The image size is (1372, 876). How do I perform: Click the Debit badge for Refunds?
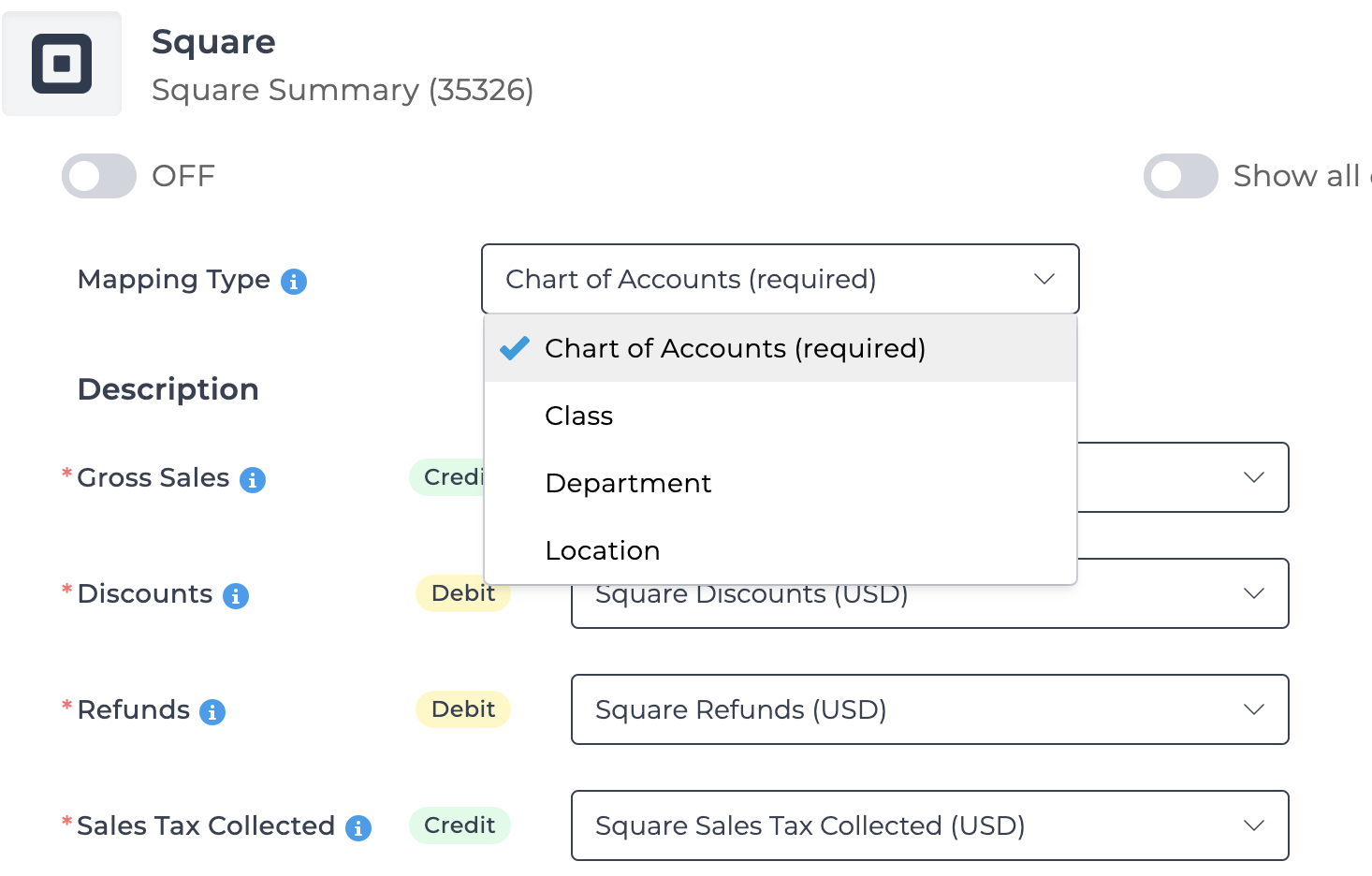click(463, 709)
